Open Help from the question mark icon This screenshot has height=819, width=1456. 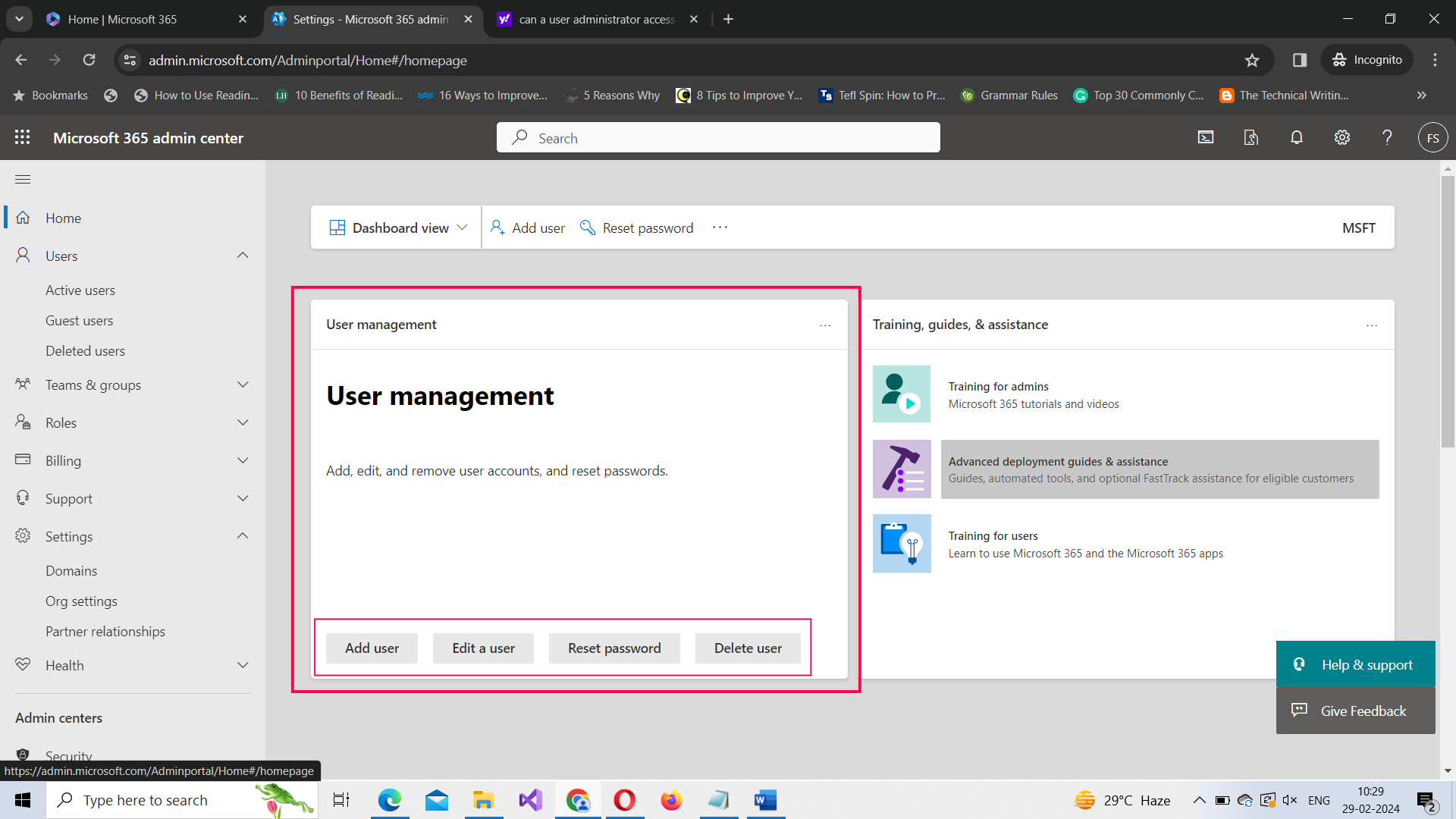click(1387, 137)
